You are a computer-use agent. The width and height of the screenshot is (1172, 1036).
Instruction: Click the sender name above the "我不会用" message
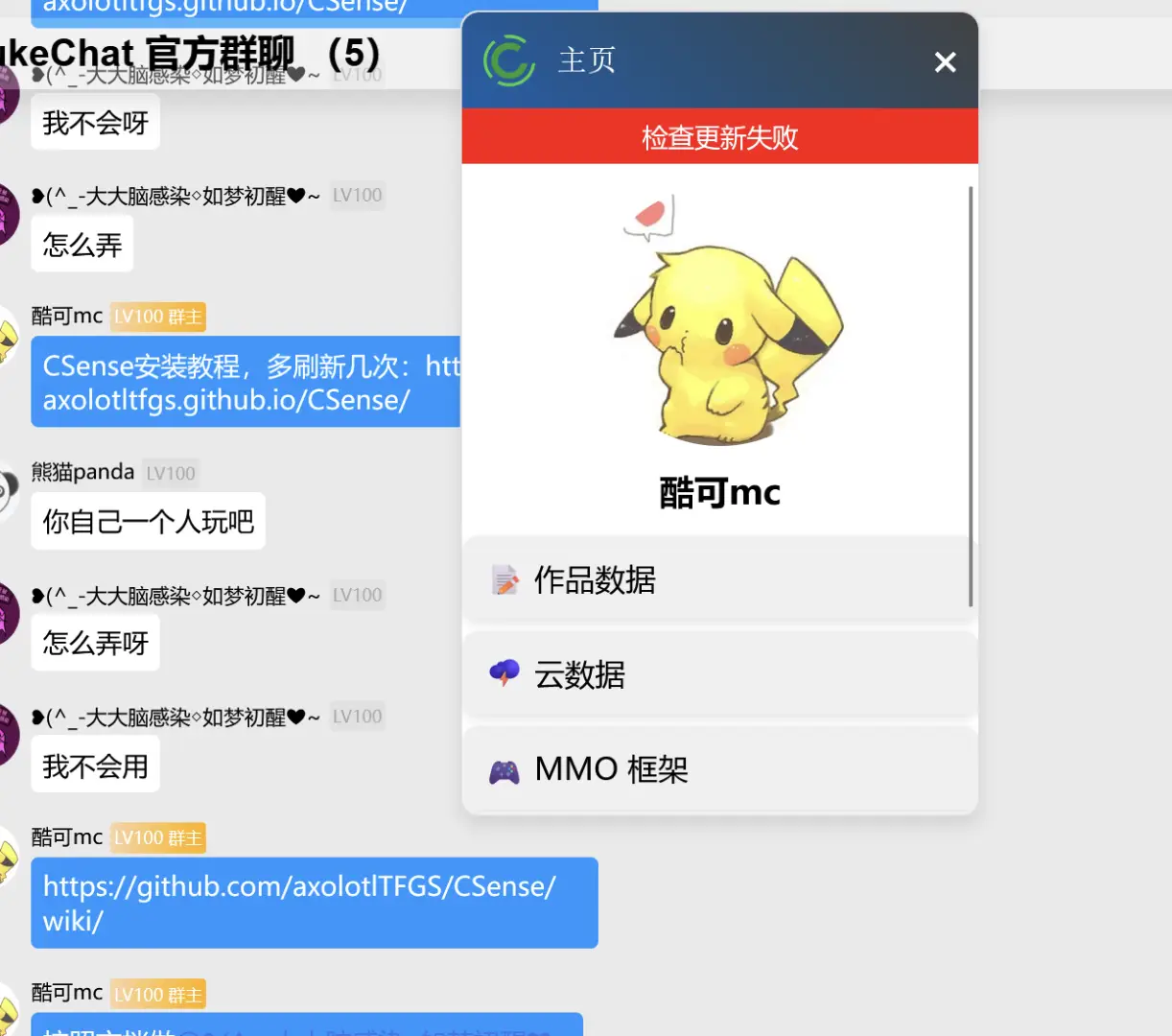[176, 717]
